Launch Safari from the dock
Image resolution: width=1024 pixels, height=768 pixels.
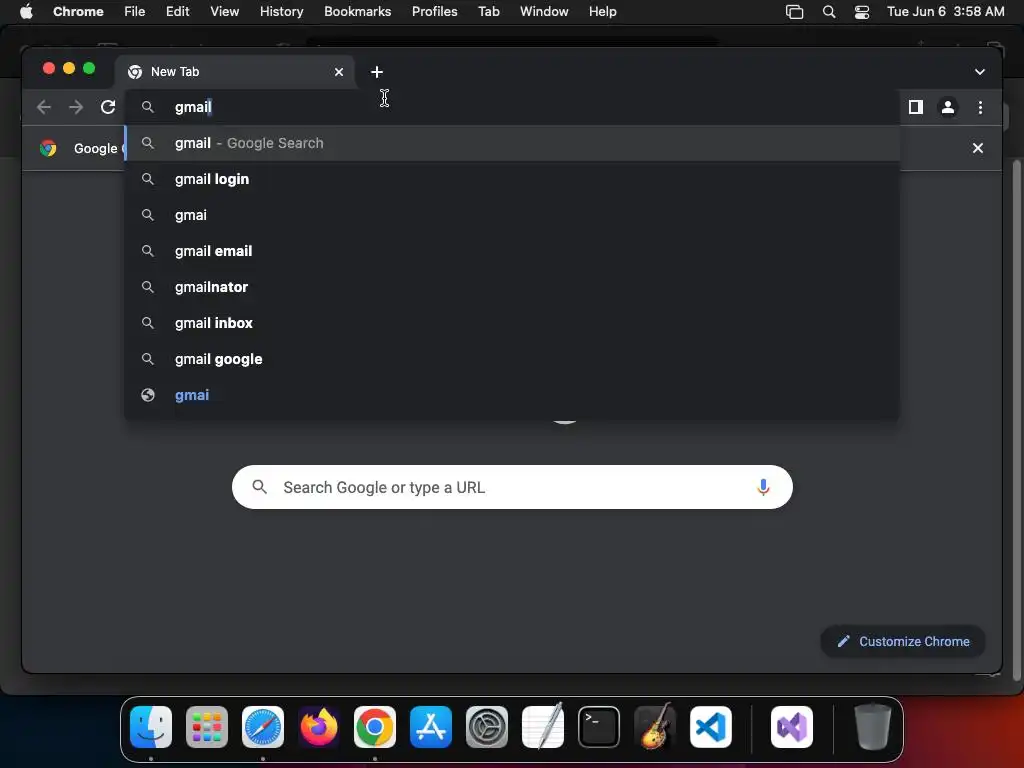[263, 727]
